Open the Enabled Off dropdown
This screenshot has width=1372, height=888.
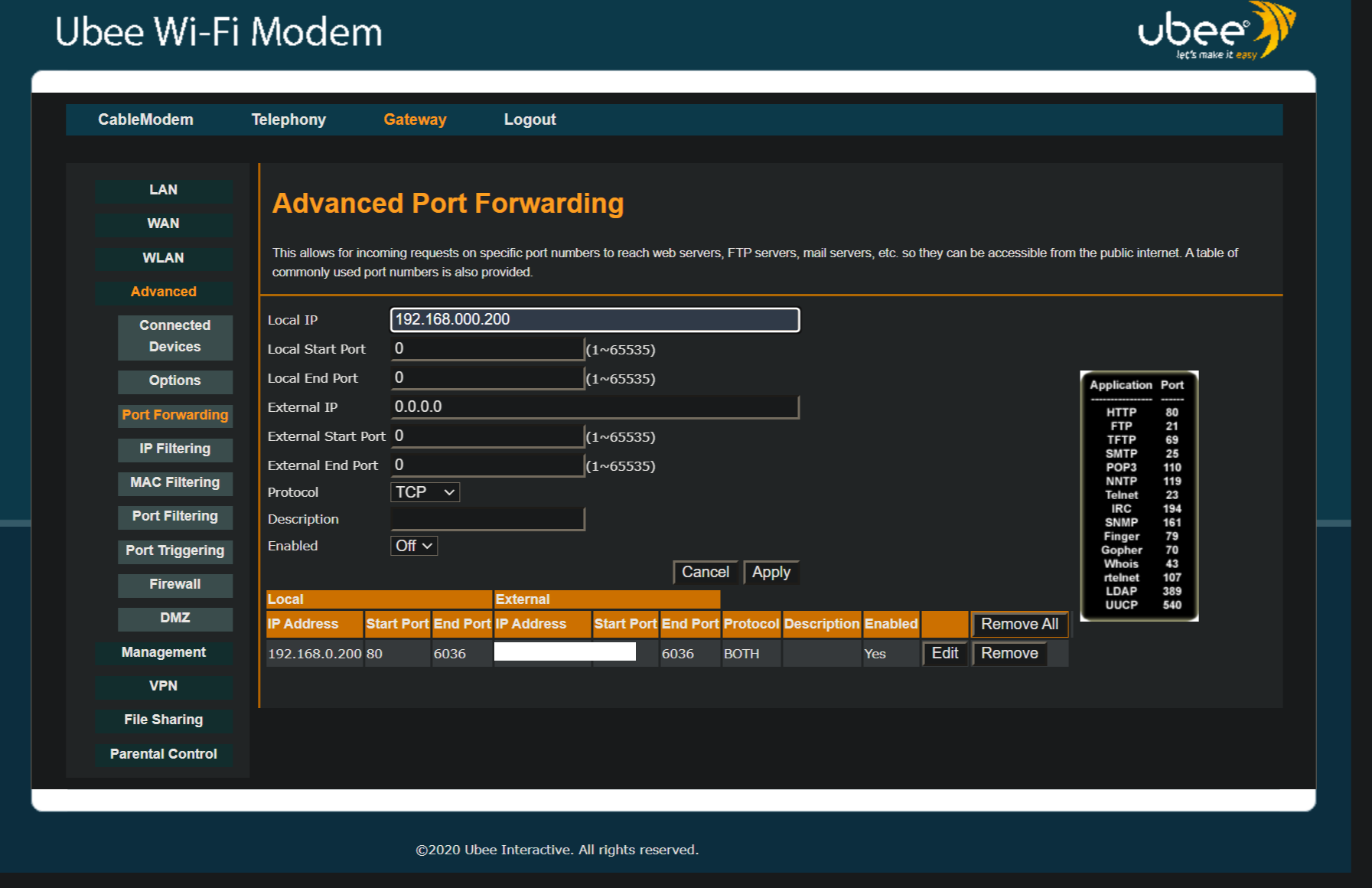(x=414, y=546)
